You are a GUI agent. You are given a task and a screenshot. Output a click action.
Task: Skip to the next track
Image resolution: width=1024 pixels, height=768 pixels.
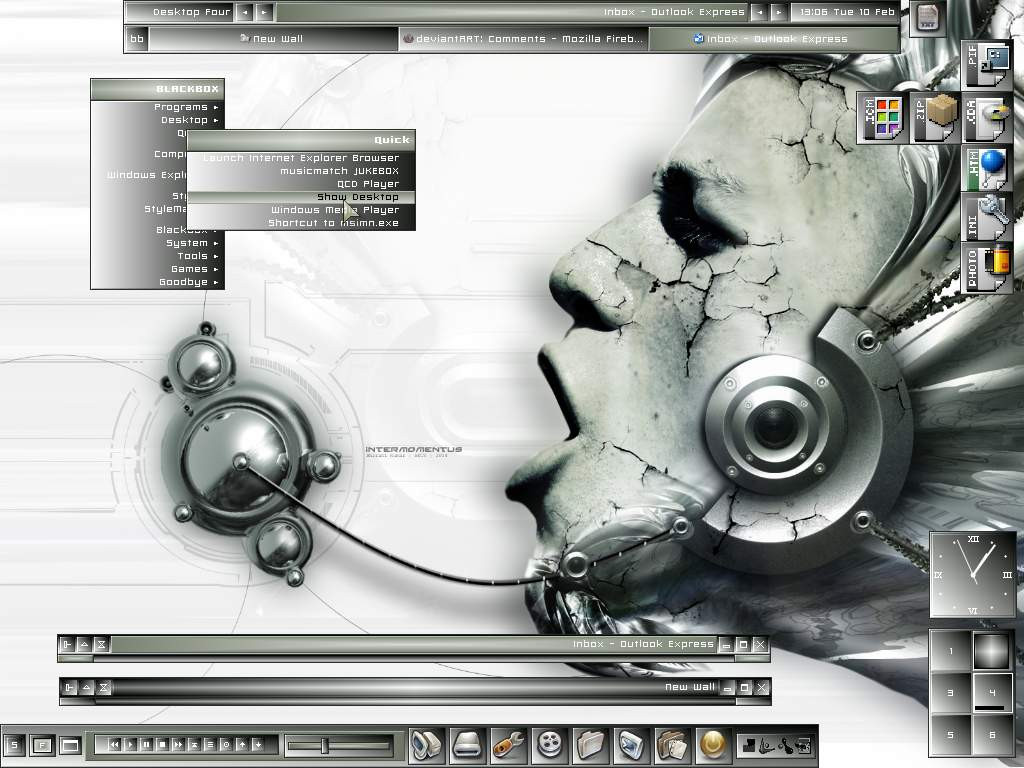(x=178, y=744)
